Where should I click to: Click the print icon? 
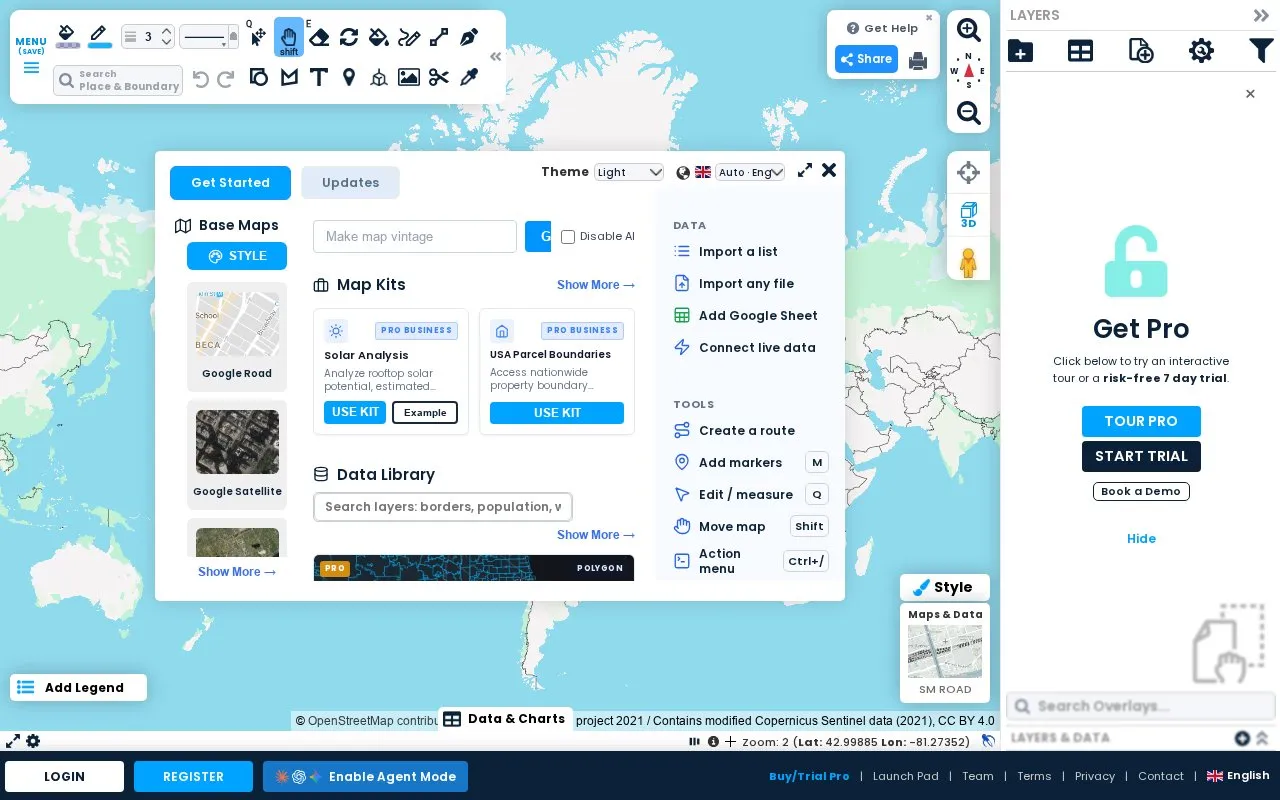(x=918, y=61)
